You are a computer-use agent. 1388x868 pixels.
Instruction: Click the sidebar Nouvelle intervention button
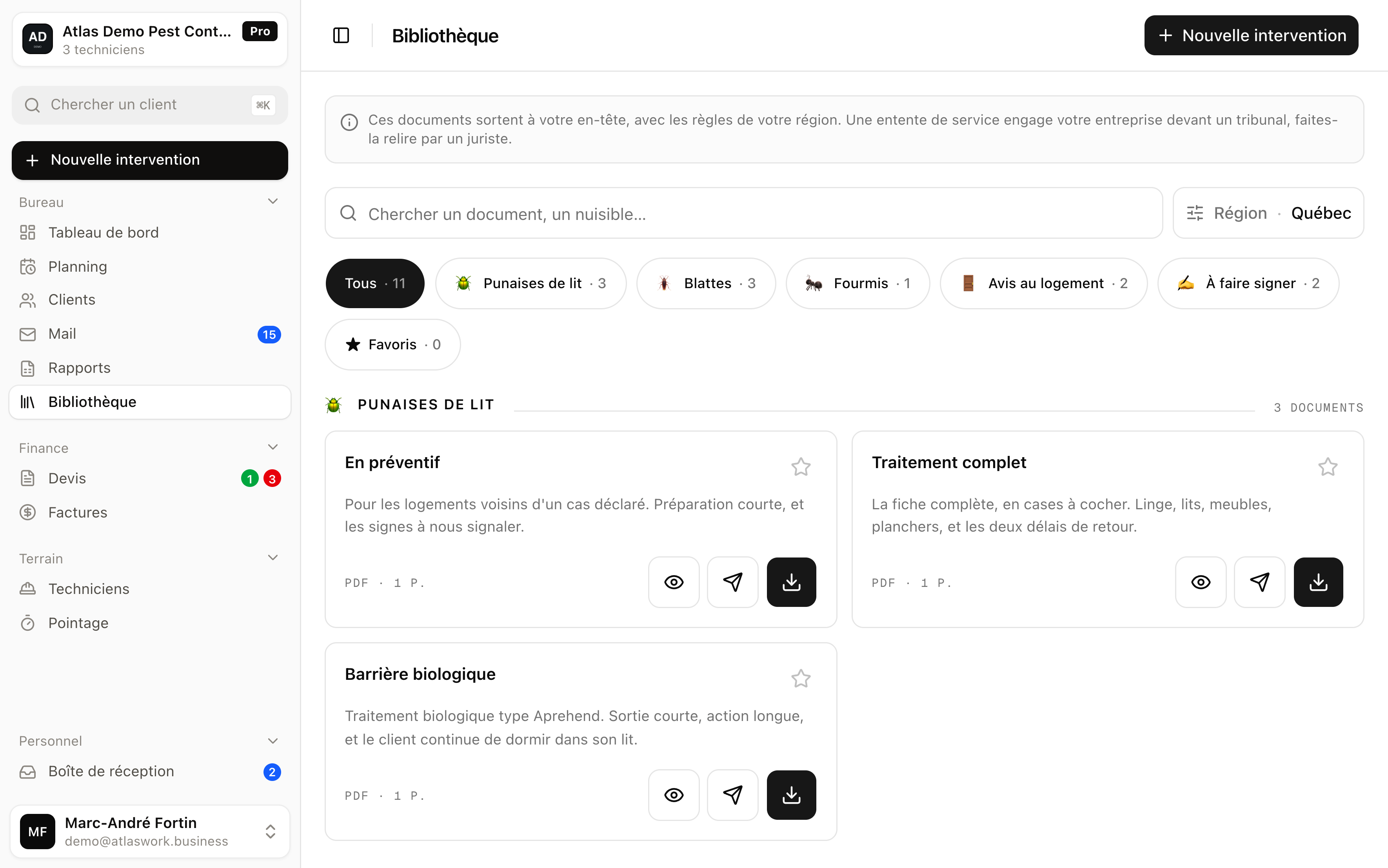pyautogui.click(x=150, y=160)
